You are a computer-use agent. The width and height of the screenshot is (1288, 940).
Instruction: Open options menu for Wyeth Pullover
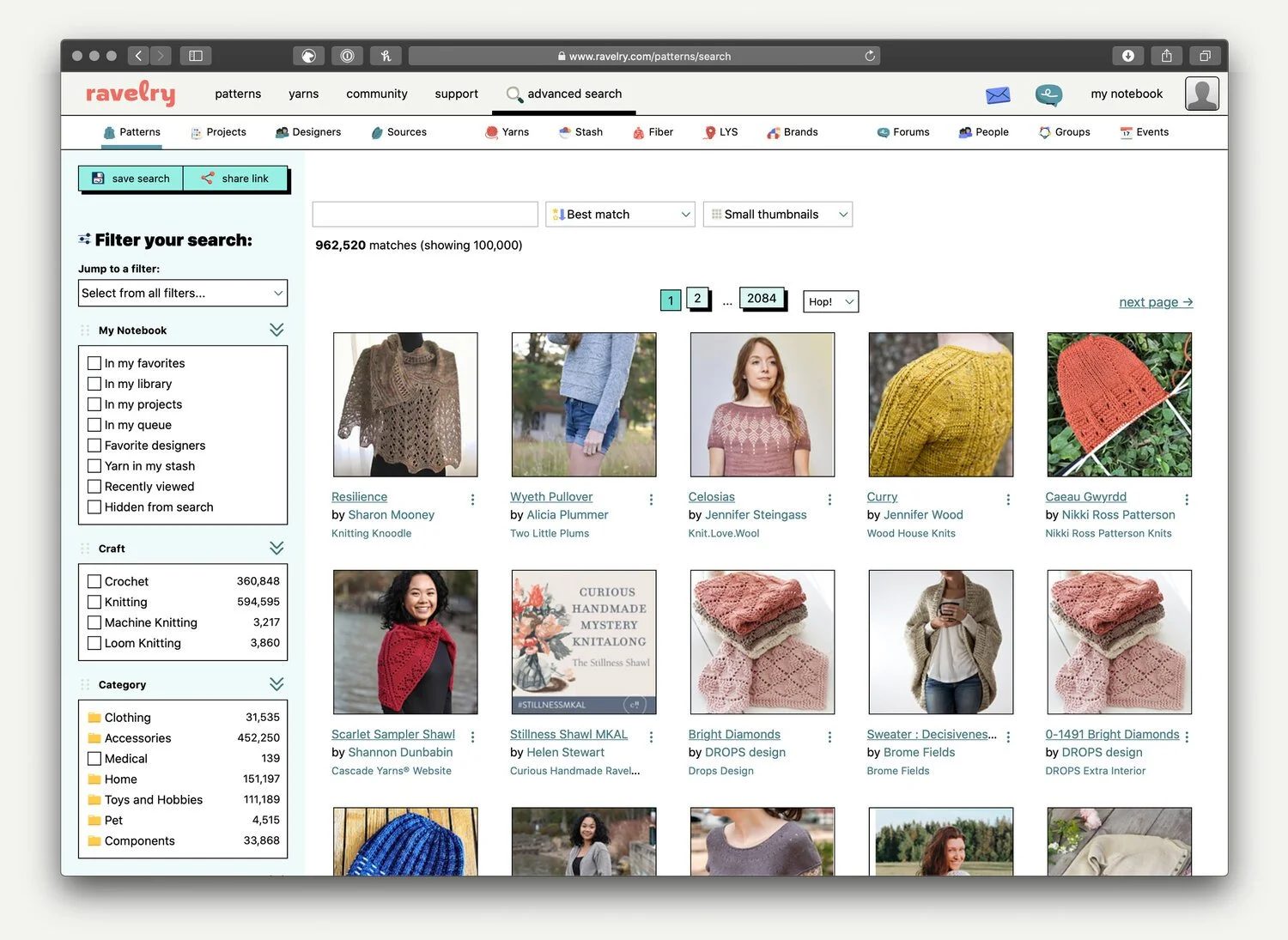[x=651, y=500]
